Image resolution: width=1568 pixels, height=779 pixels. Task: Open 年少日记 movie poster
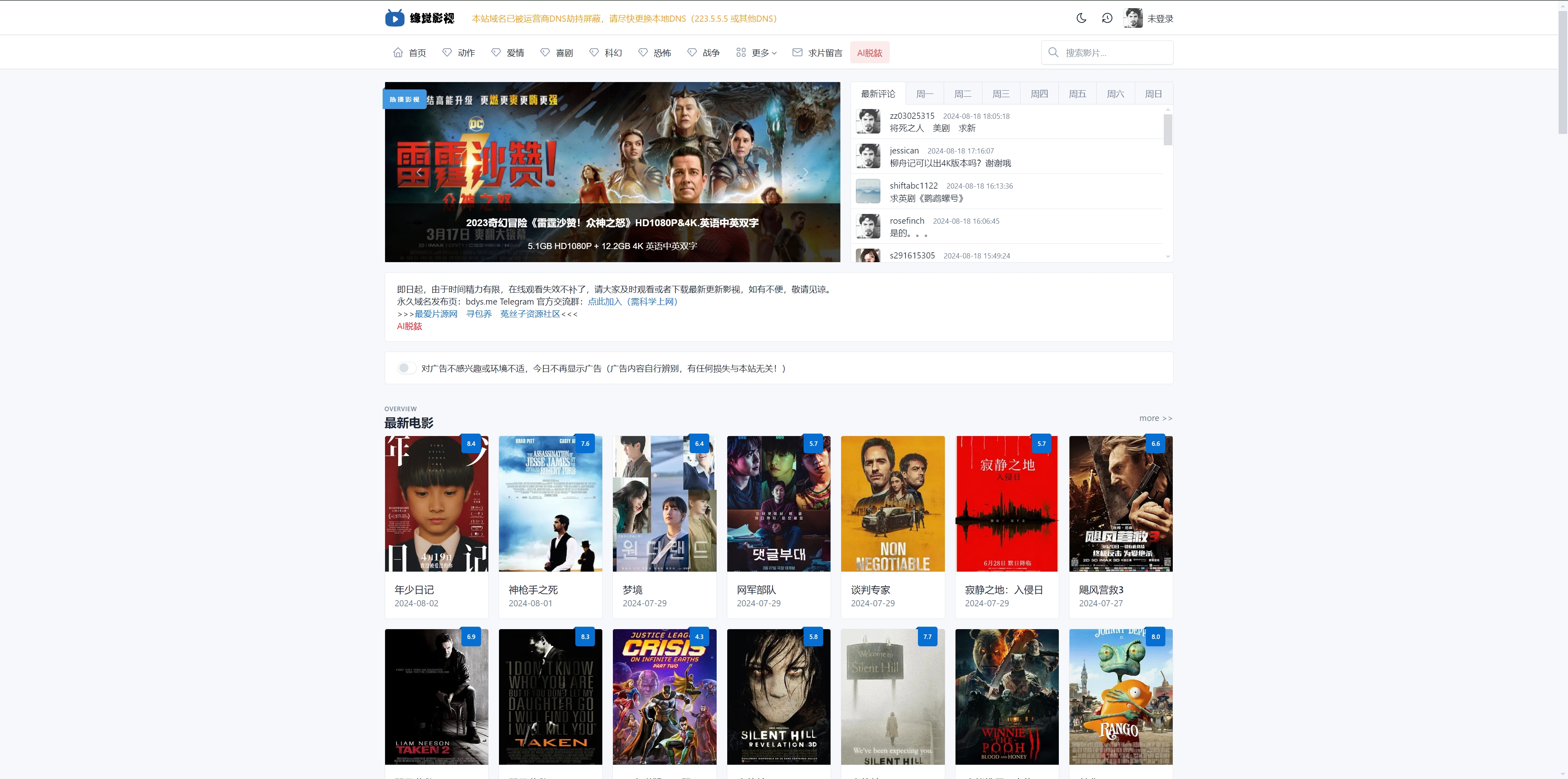pos(437,503)
